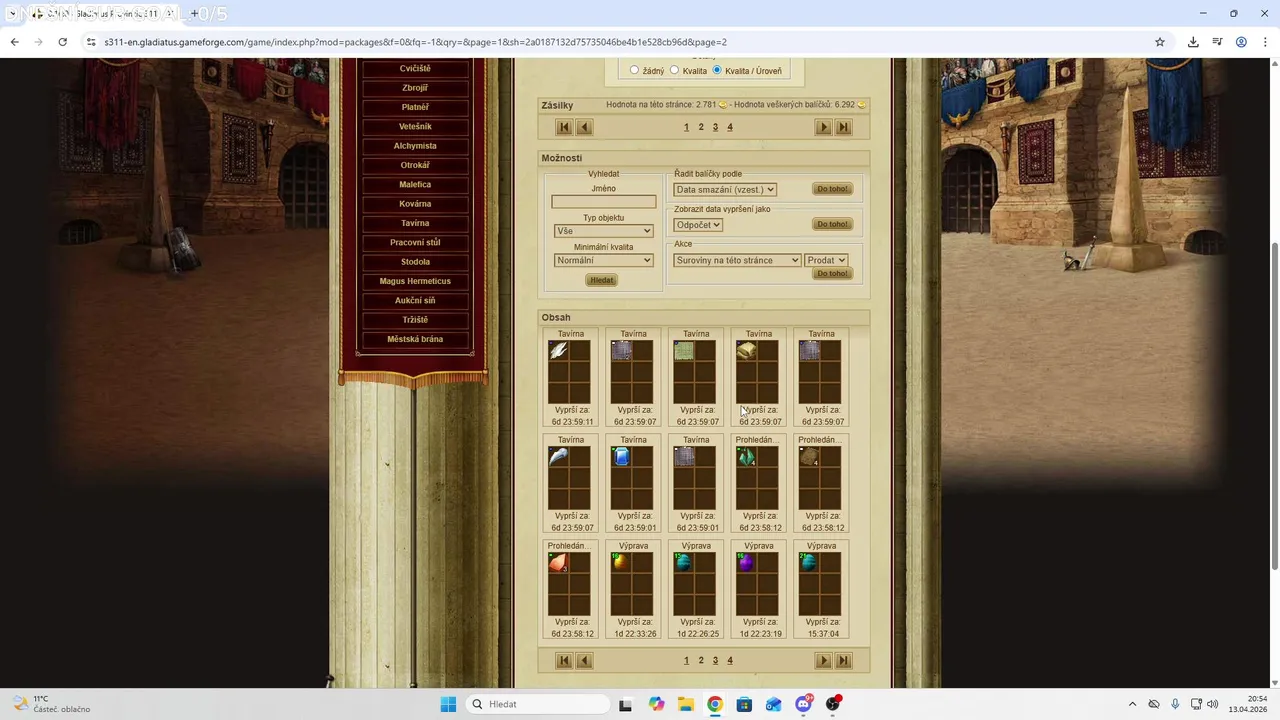Go to Městská brána
The image size is (1280, 720).
click(x=415, y=339)
